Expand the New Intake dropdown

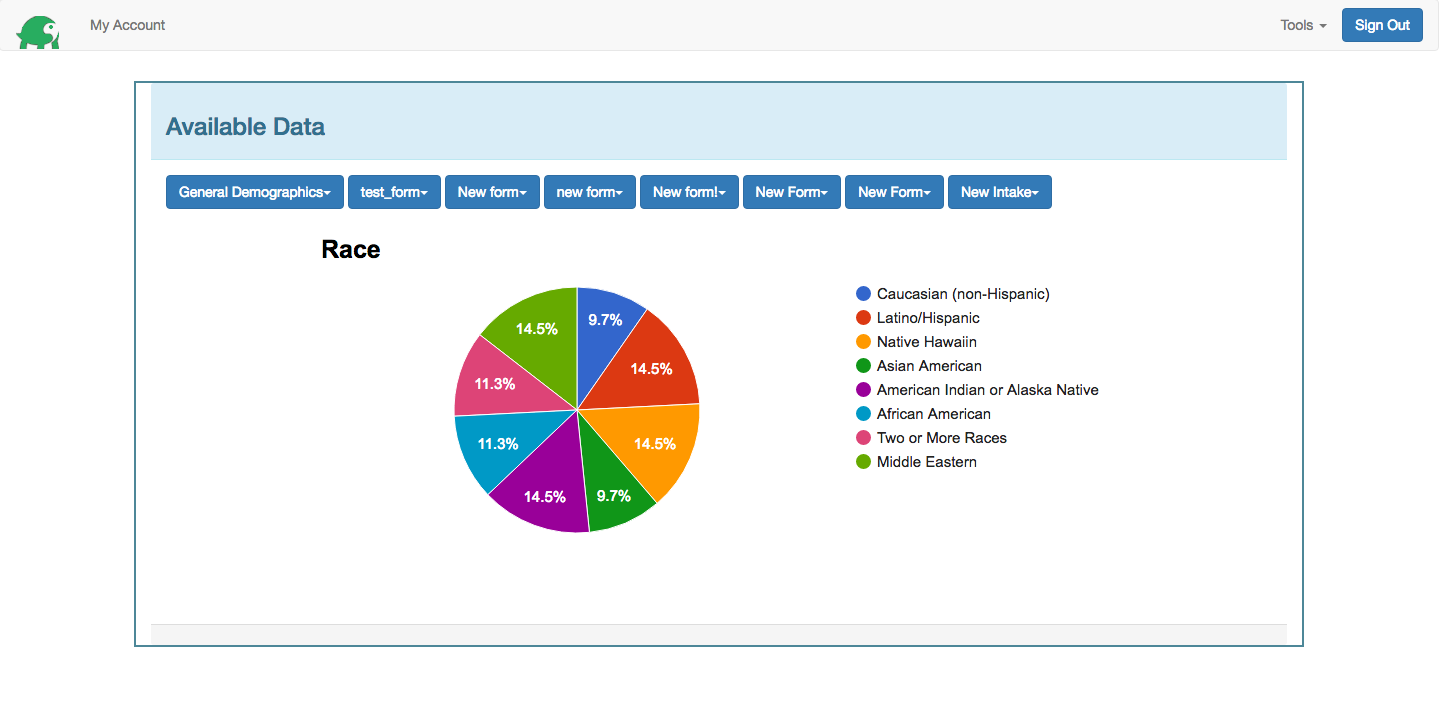[999, 192]
